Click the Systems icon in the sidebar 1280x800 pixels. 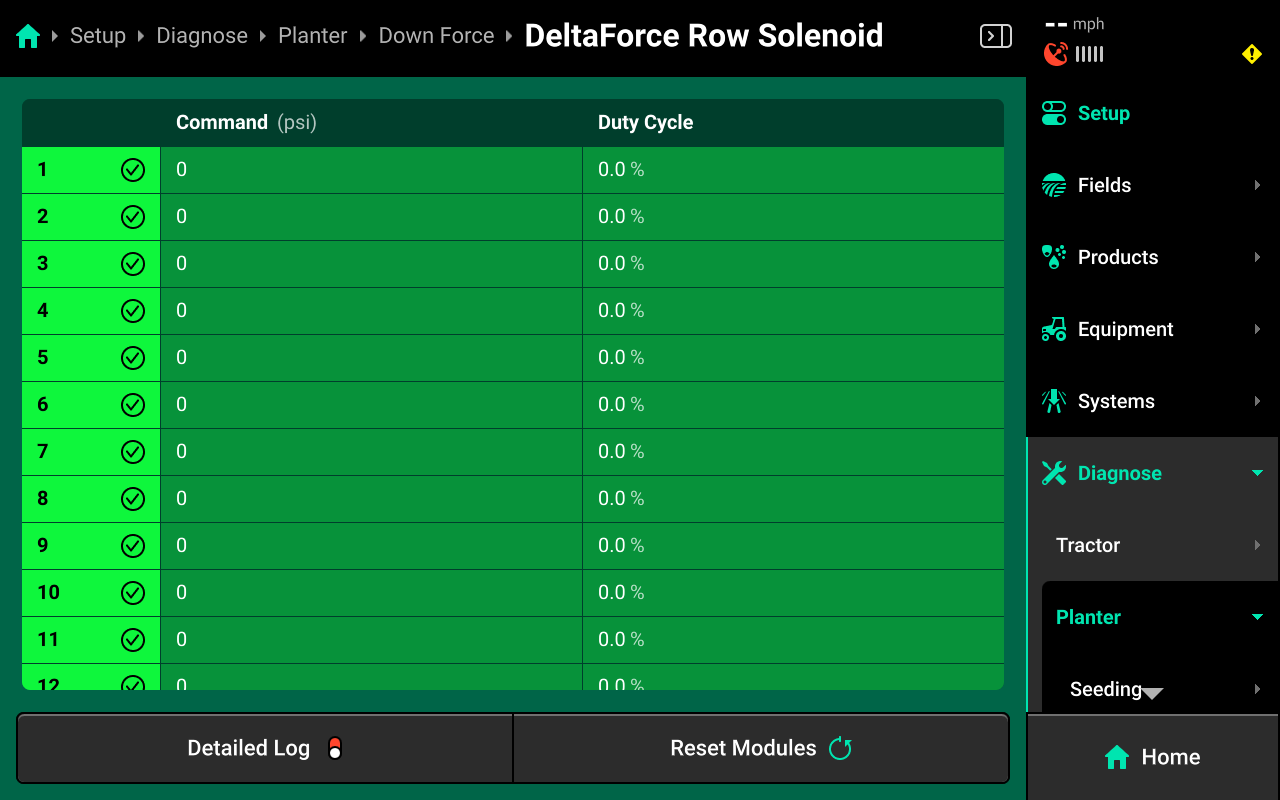click(x=1054, y=402)
